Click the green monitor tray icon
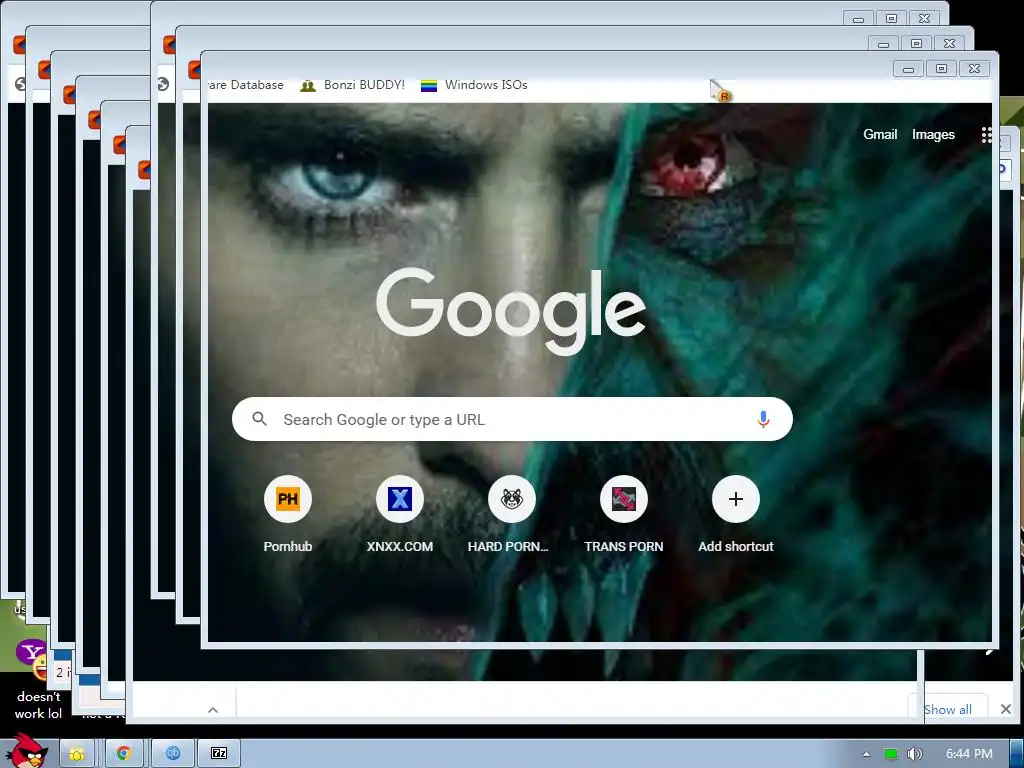Viewport: 1024px width, 768px height. 890,754
